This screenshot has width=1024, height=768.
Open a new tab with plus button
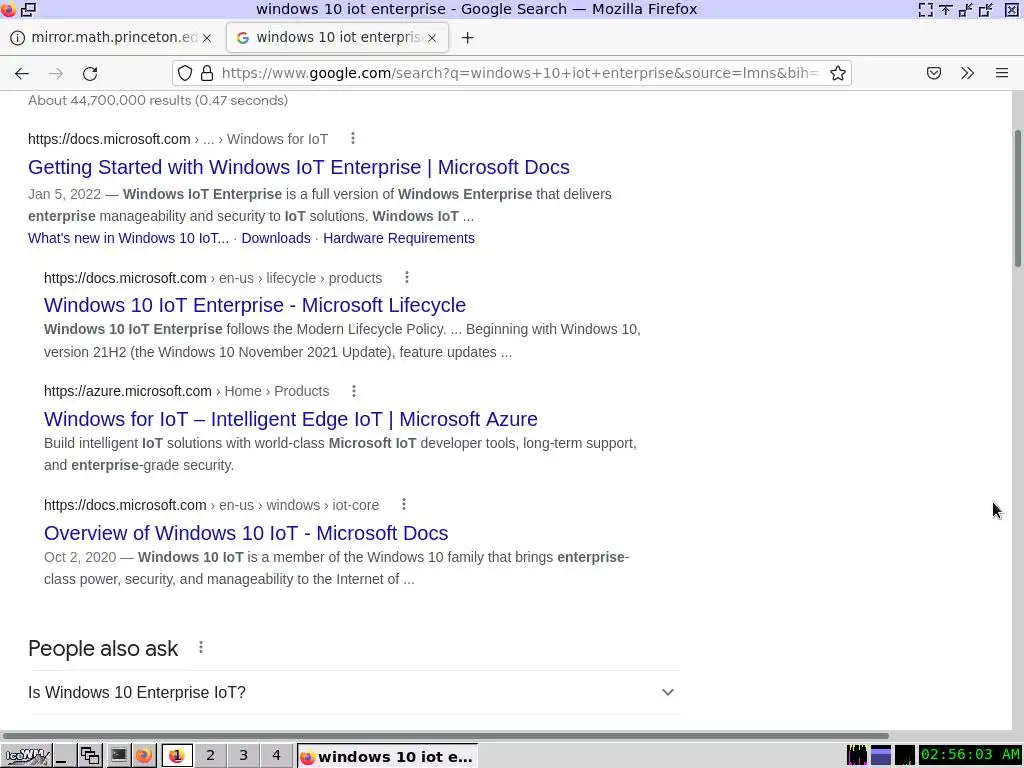pyautogui.click(x=467, y=38)
